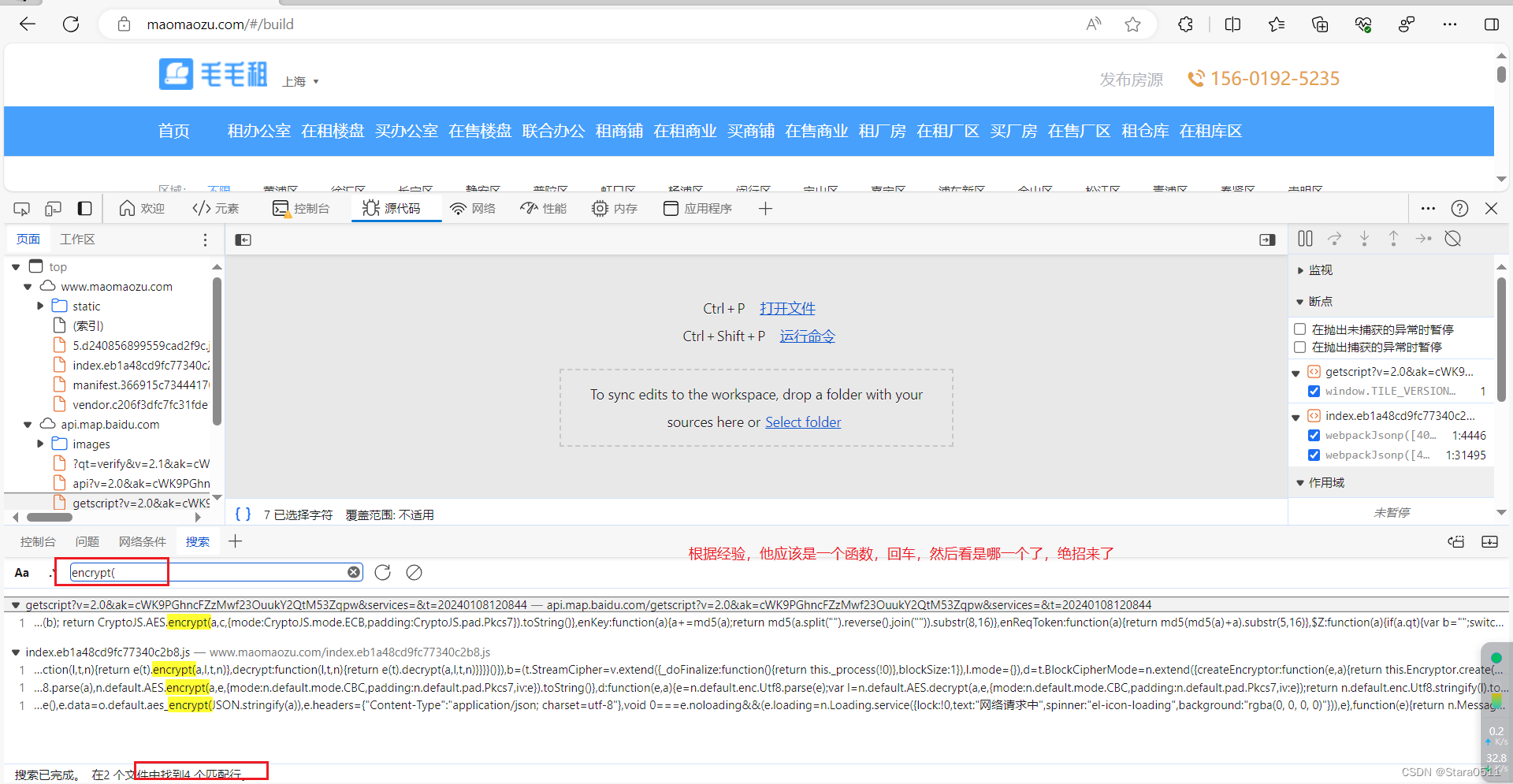Uncheck webpackJsonp breakpoint at 1:4446
Image resolution: width=1513 pixels, height=784 pixels.
tap(1314, 436)
